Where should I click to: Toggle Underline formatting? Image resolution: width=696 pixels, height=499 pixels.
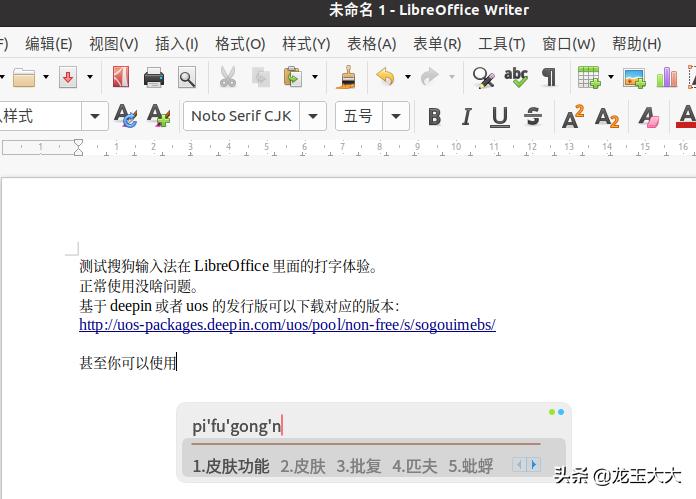pos(500,117)
